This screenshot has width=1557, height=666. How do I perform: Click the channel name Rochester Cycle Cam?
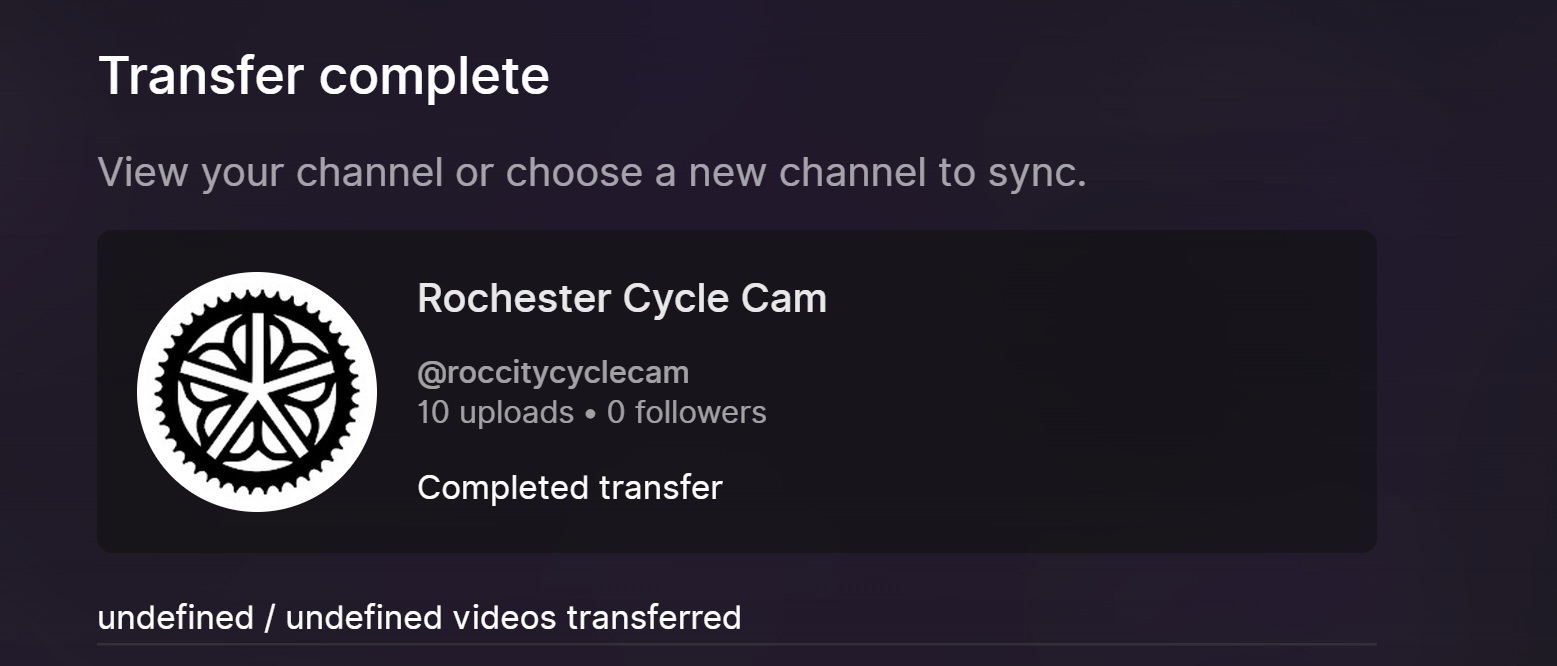click(x=622, y=297)
